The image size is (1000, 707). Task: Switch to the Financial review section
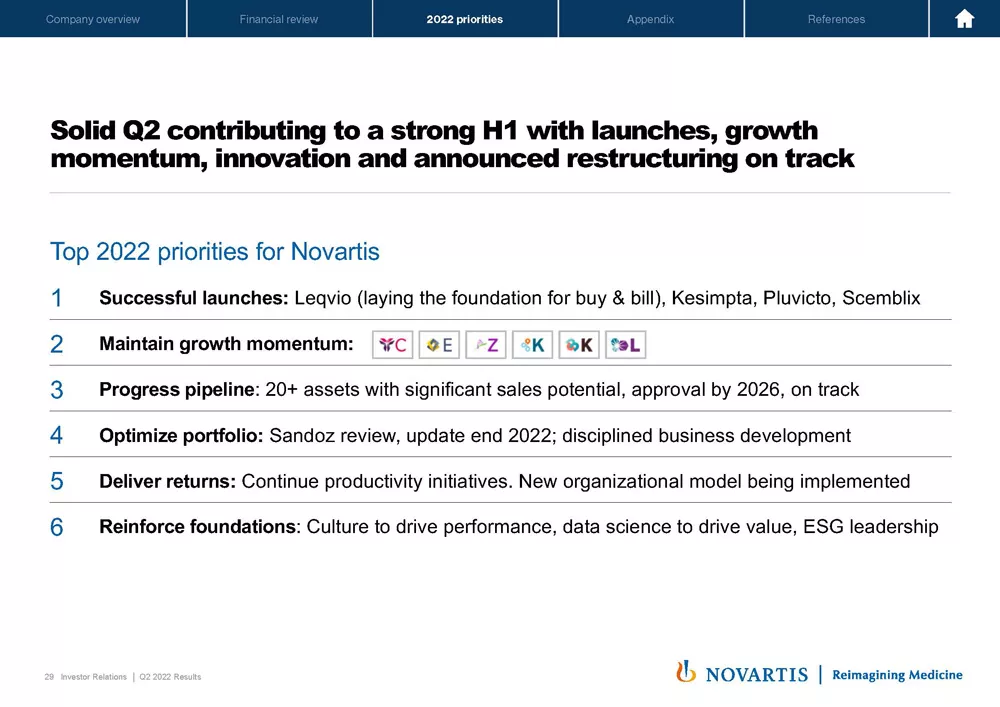pyautogui.click(x=279, y=19)
